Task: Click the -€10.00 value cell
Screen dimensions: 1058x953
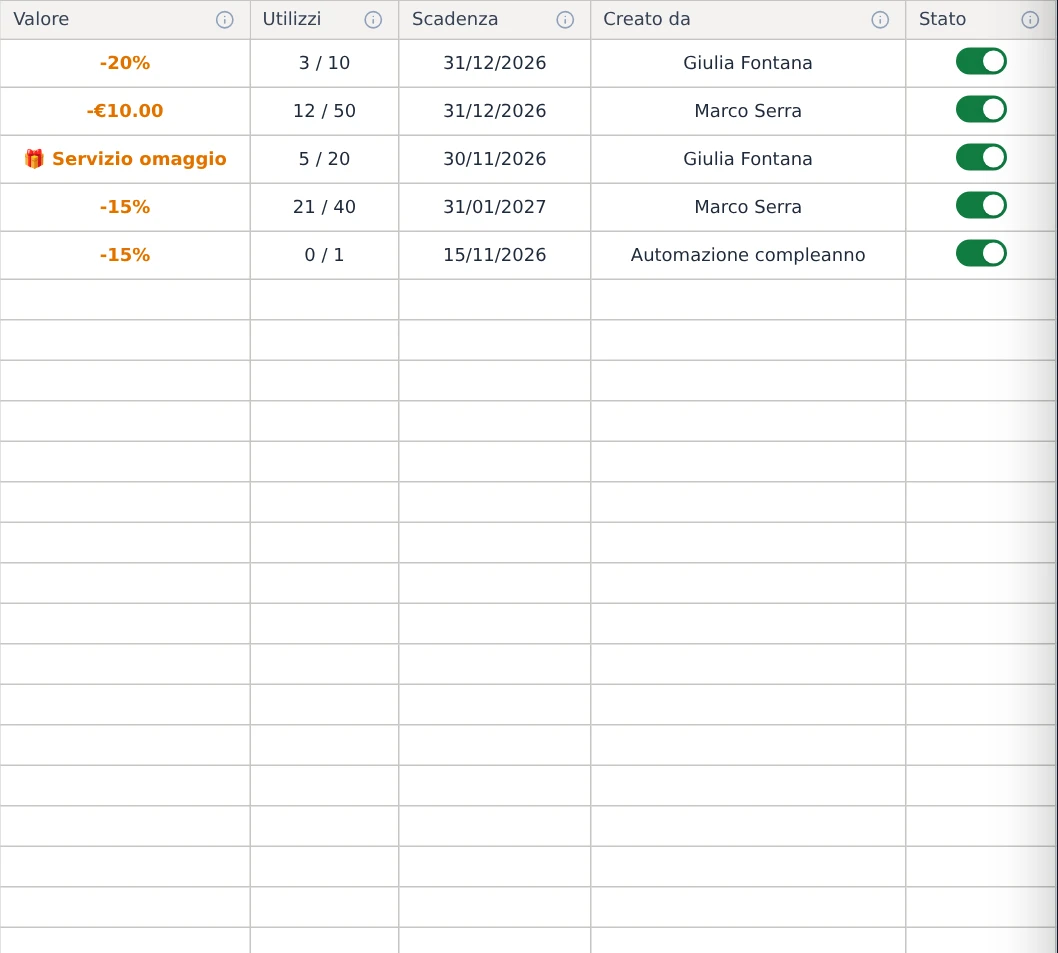Action: pos(125,111)
